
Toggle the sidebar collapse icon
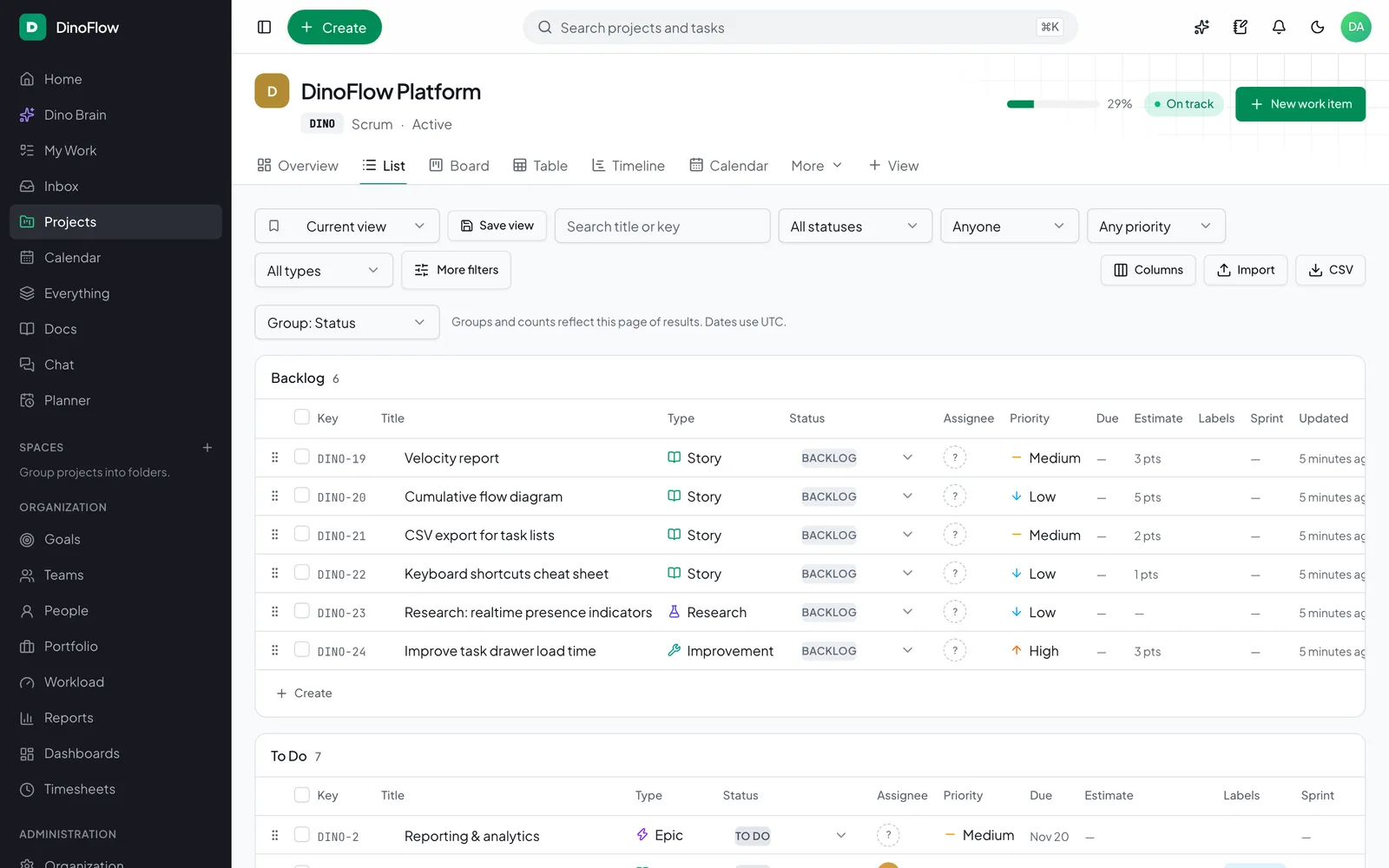tap(265, 27)
